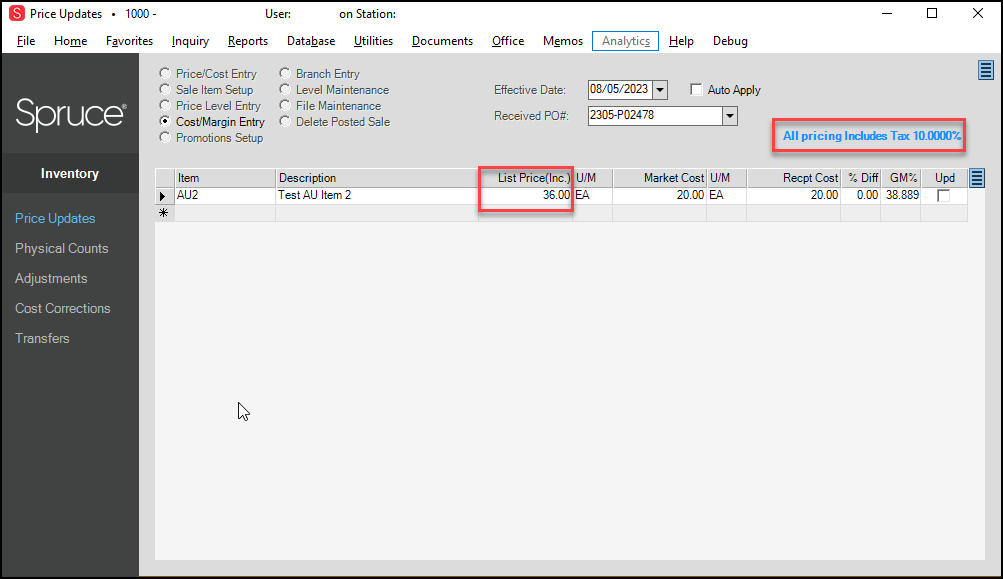Click the List Price cell 36.00
The height and width of the screenshot is (579, 1003).
coord(525,195)
